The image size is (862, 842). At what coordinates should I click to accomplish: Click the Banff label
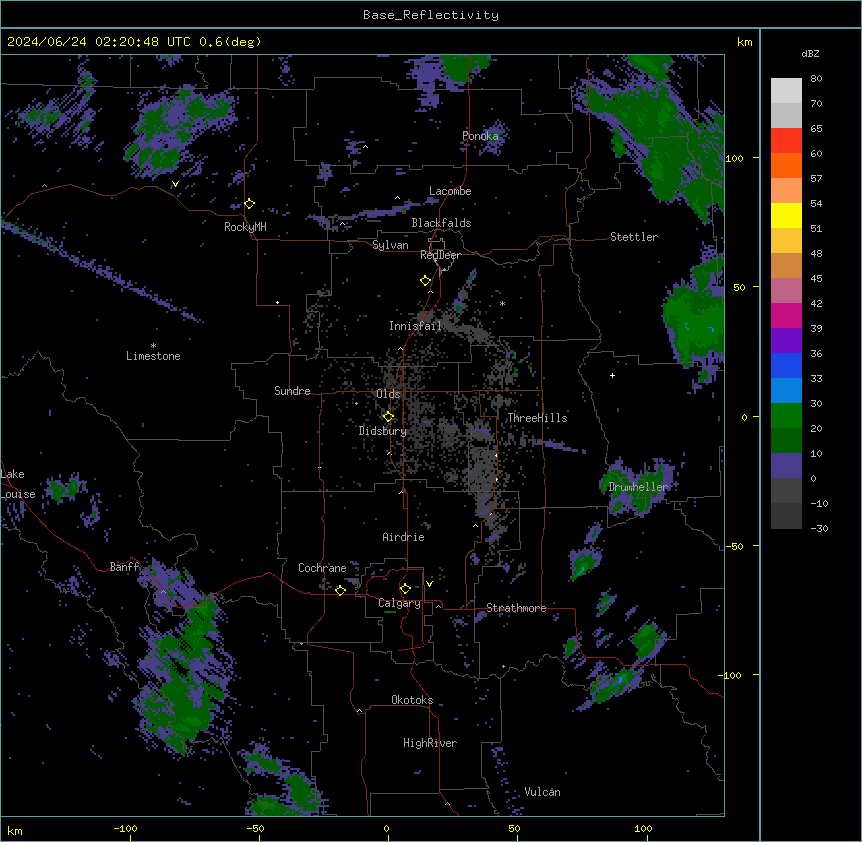coord(124,567)
